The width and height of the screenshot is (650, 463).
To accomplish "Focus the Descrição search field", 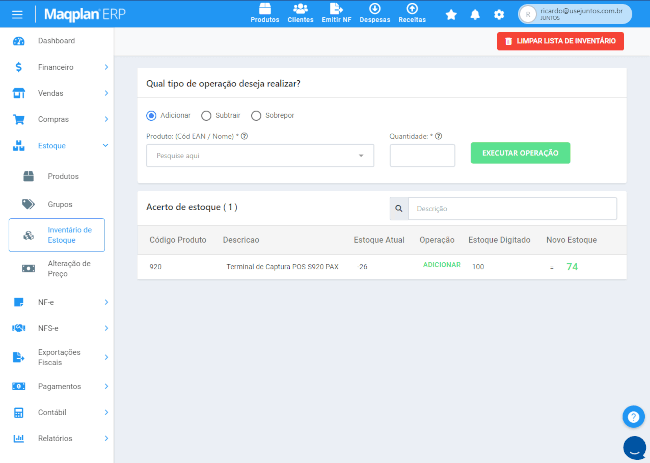I will click(512, 208).
